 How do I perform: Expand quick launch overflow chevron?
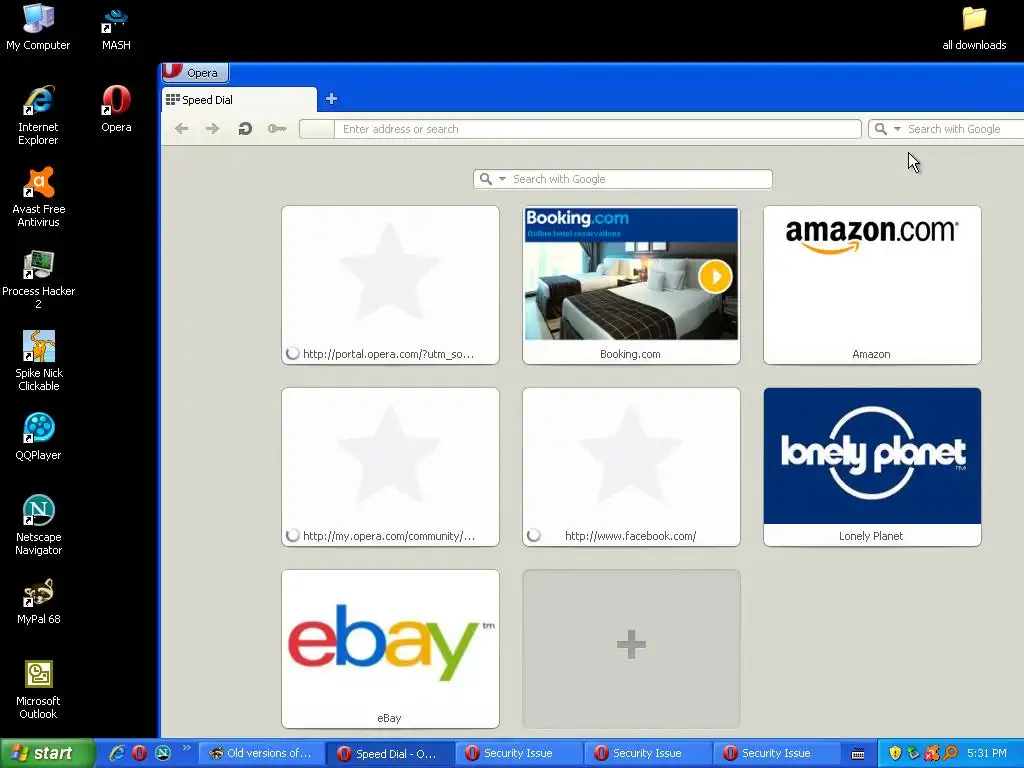(x=186, y=748)
